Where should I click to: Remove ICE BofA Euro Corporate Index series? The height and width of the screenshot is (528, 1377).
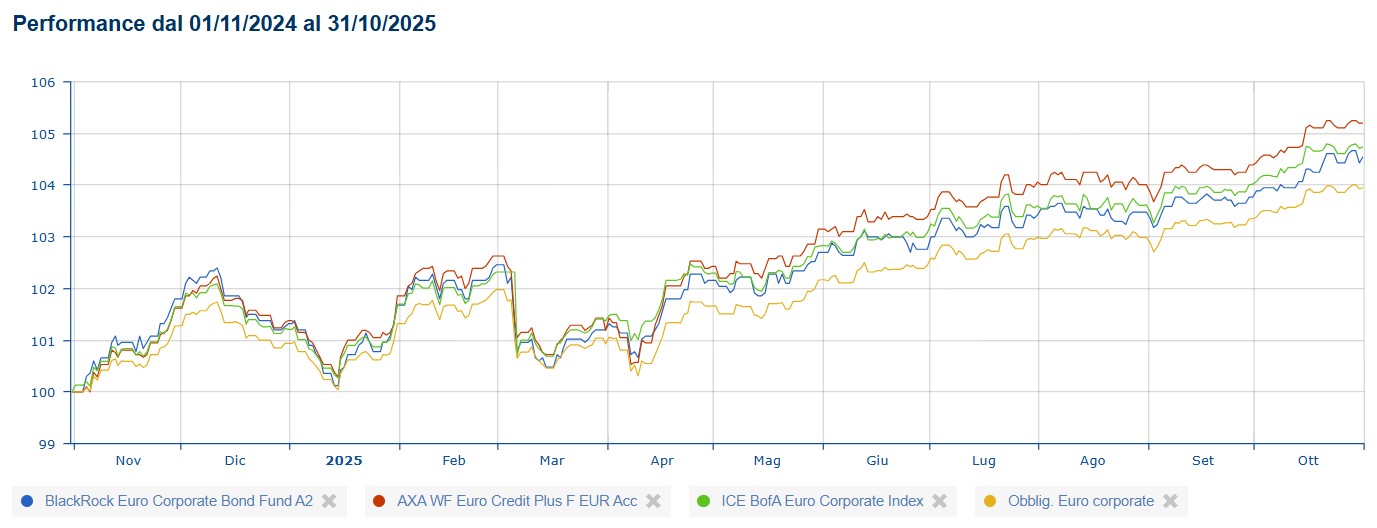[939, 501]
